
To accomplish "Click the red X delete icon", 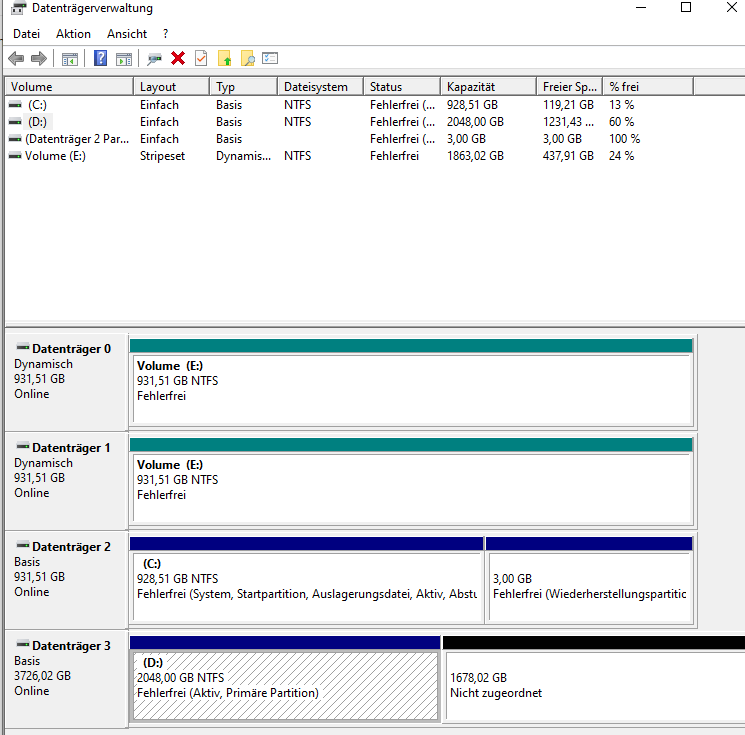I will 178,58.
